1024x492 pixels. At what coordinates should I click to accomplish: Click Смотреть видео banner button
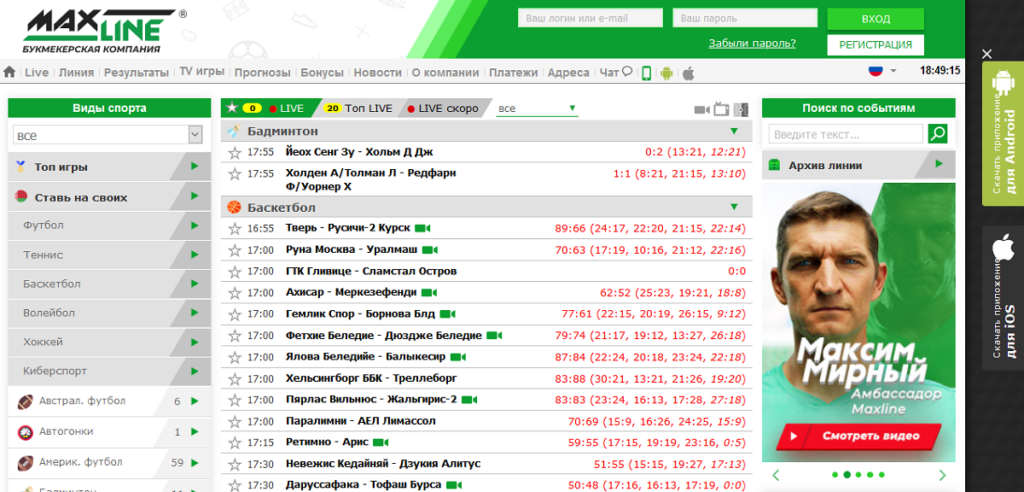pos(857,436)
